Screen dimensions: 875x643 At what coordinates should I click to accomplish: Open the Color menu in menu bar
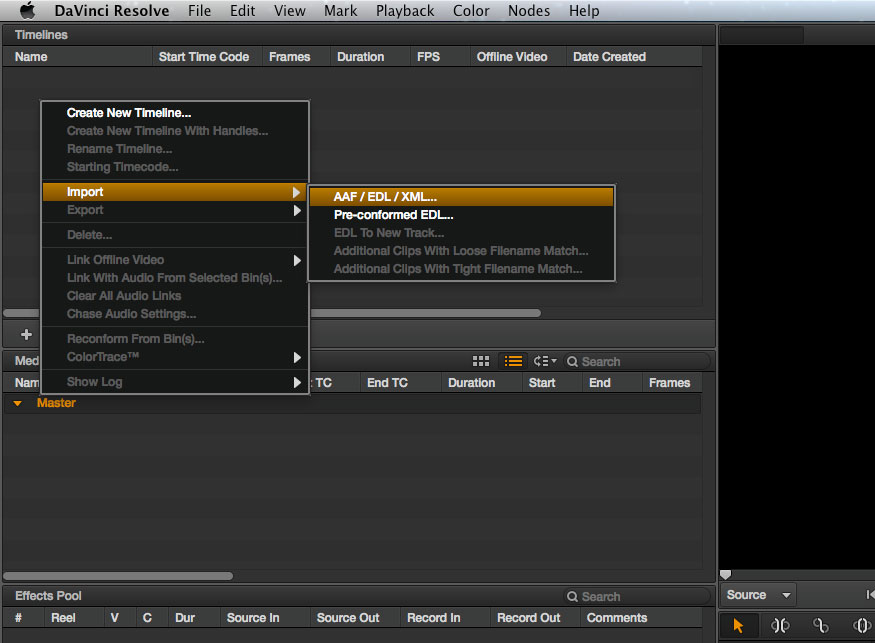[471, 11]
